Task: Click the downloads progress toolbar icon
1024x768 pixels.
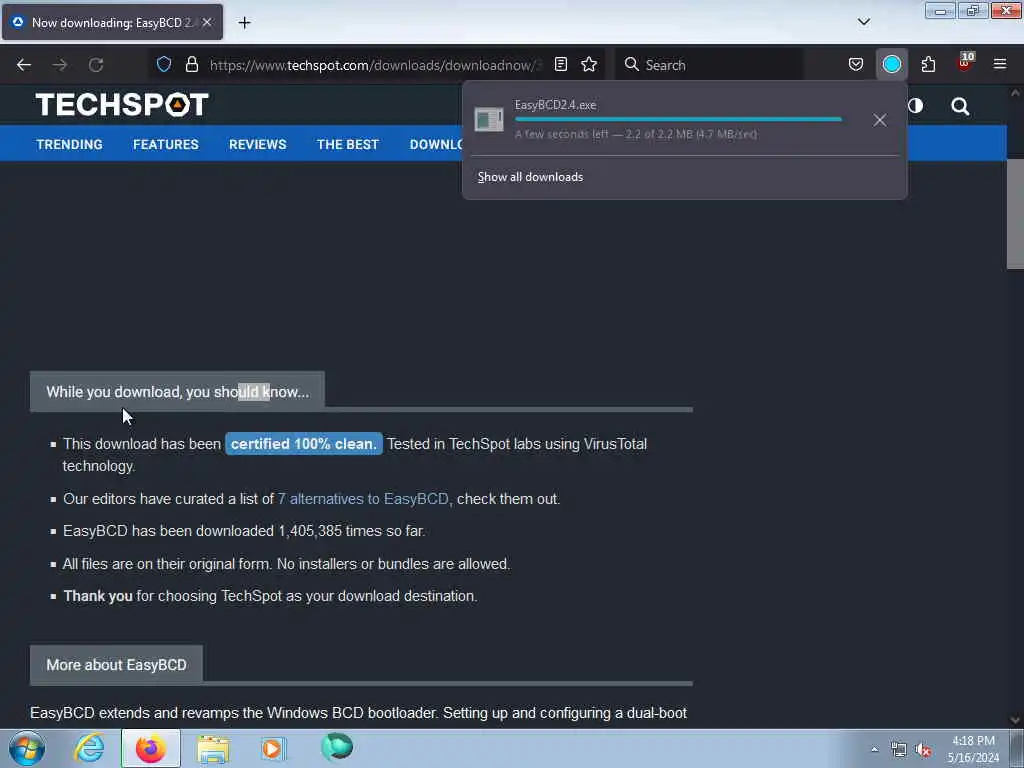Action: point(891,64)
